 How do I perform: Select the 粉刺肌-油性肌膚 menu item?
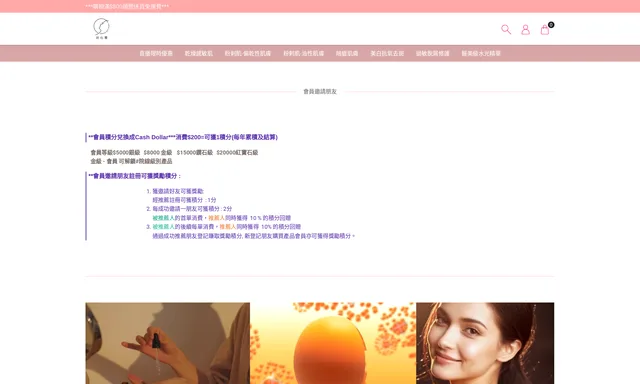point(304,53)
